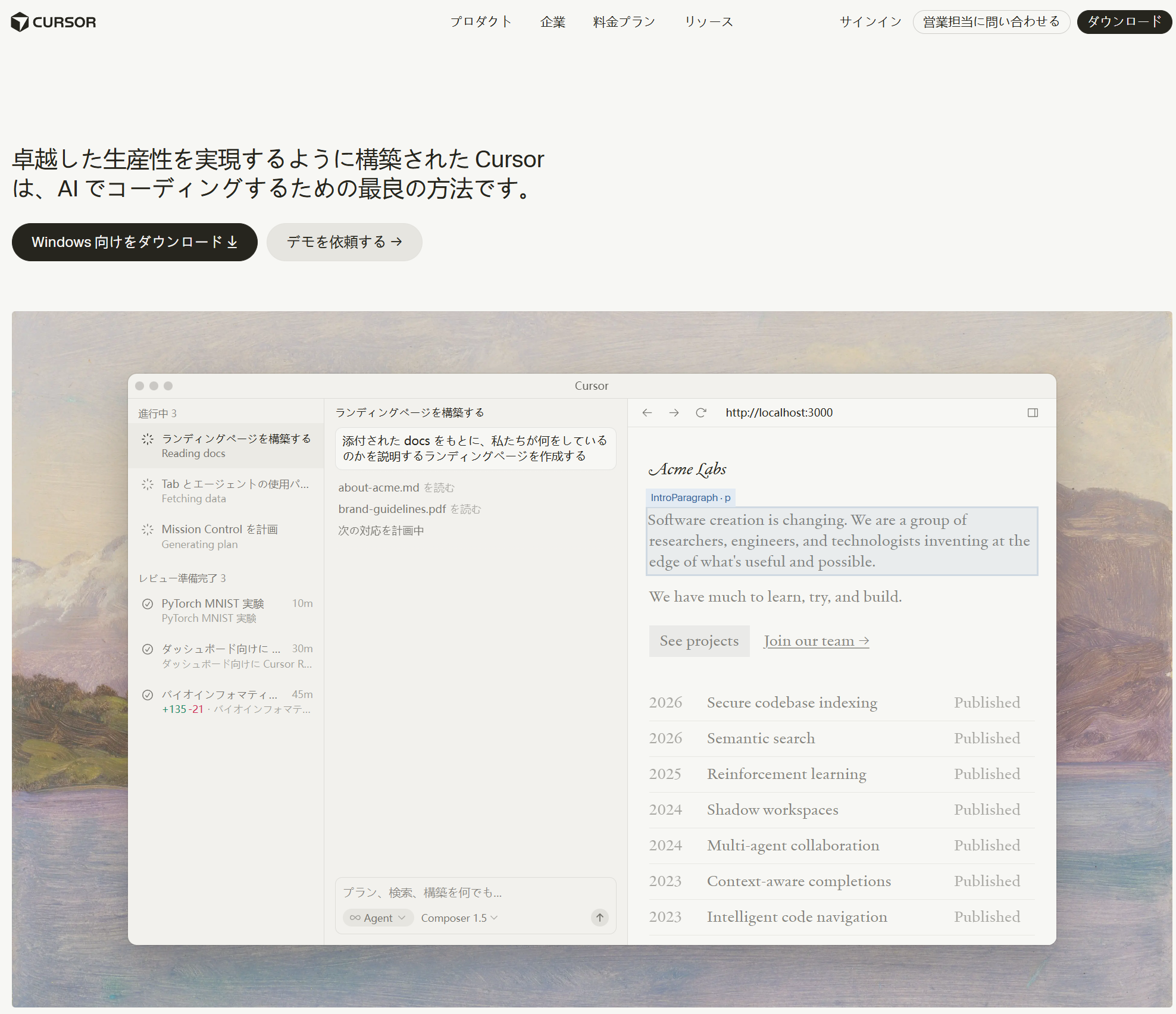Image resolution: width=1176 pixels, height=1014 pixels.
Task: Select プロダクト in the top navigation
Action: pos(481,21)
